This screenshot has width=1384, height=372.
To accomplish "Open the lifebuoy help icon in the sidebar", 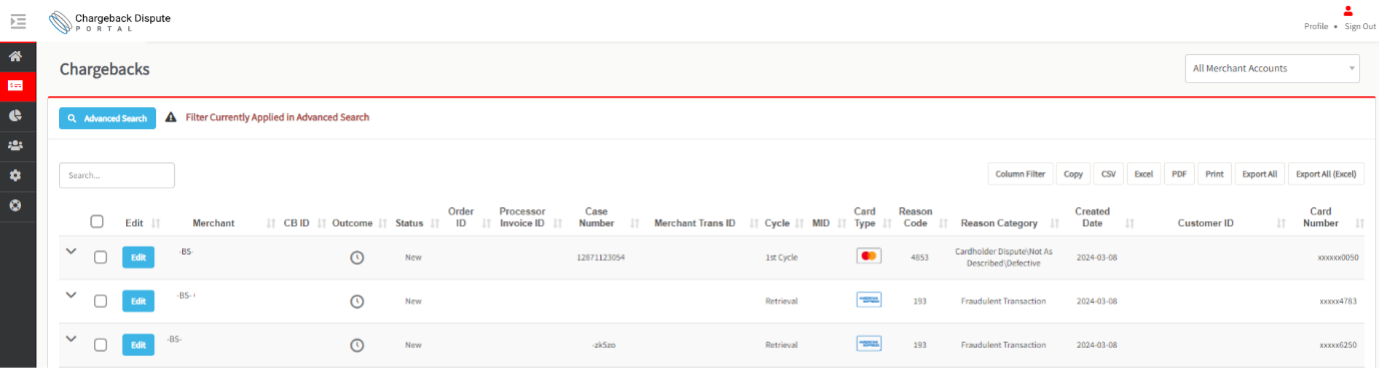I will coord(16,205).
